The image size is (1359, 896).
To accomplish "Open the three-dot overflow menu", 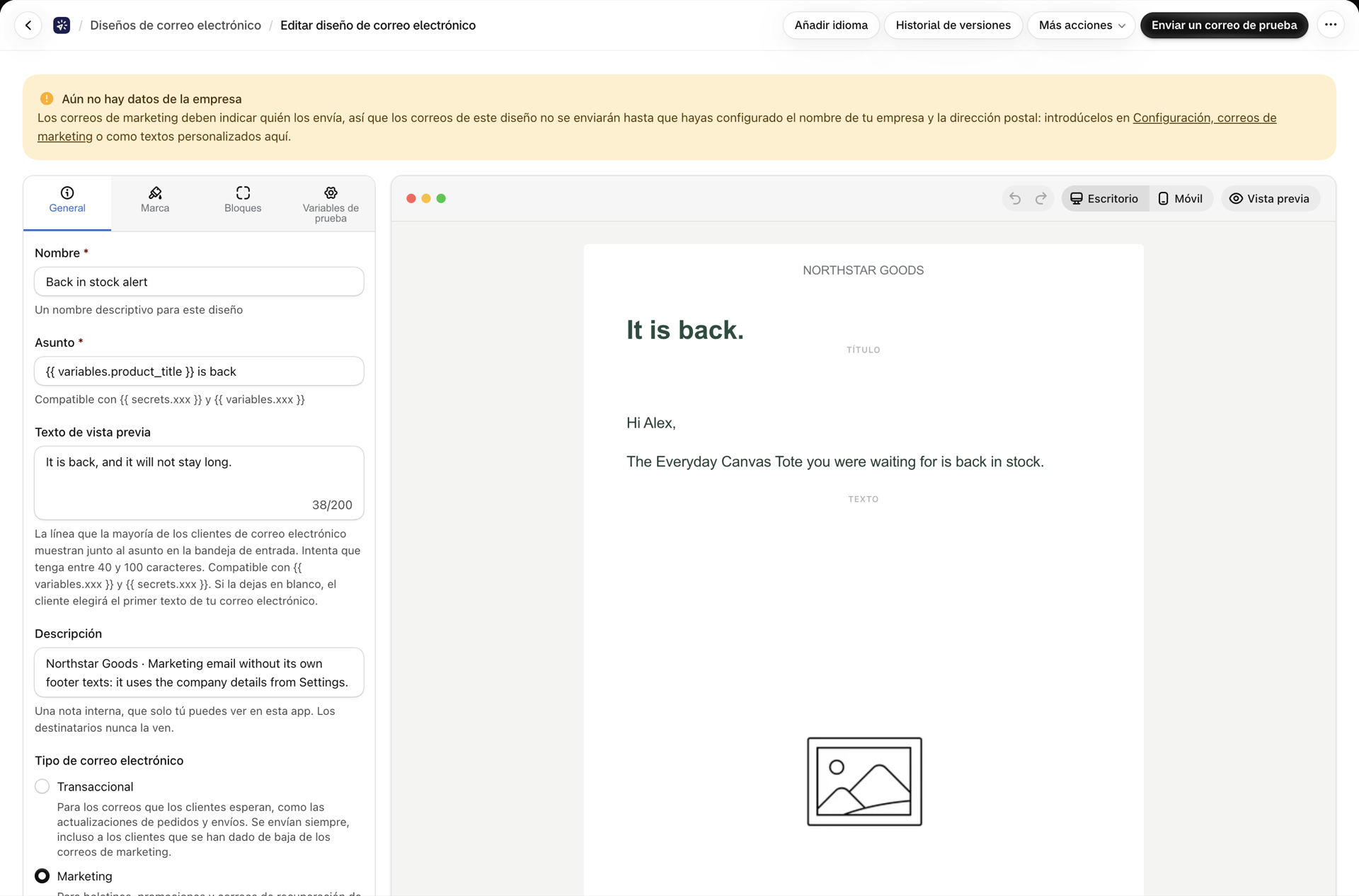I will click(1331, 25).
